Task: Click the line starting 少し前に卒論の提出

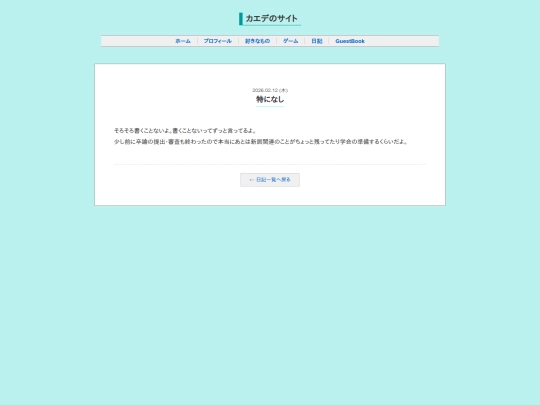Action: click(261, 142)
